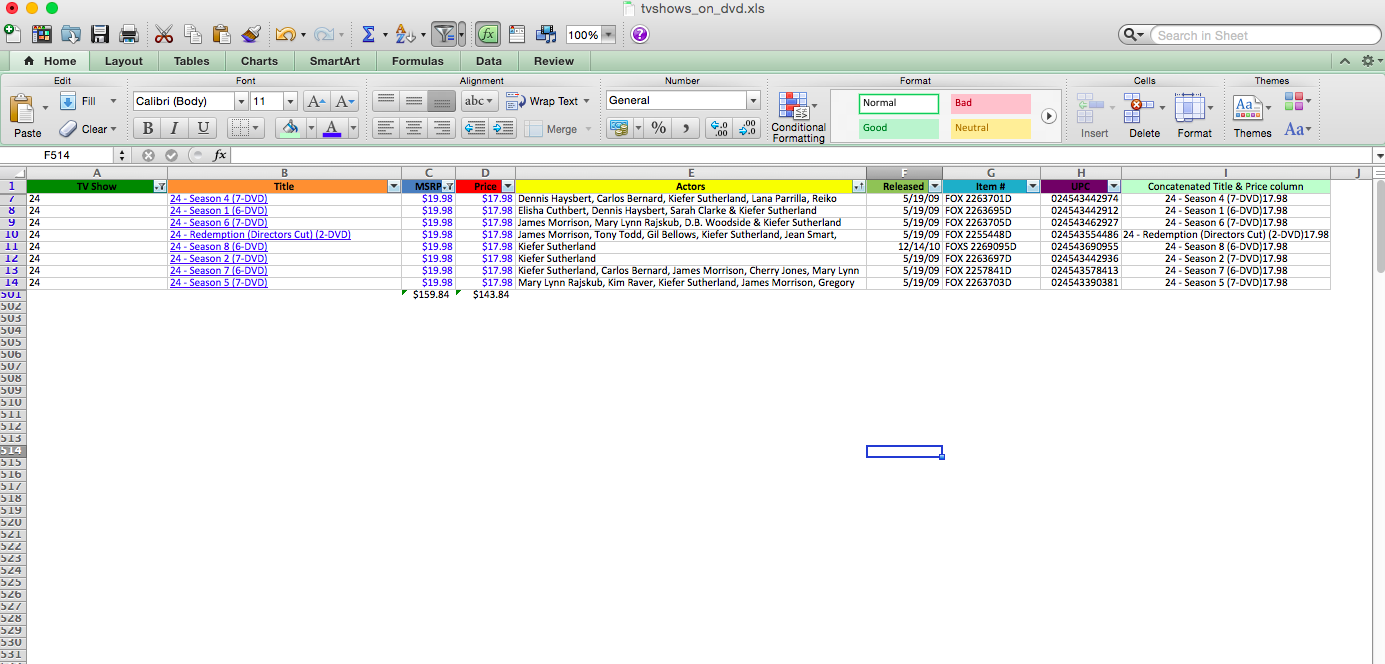
Task: Click the Print icon
Action: (x=129, y=34)
